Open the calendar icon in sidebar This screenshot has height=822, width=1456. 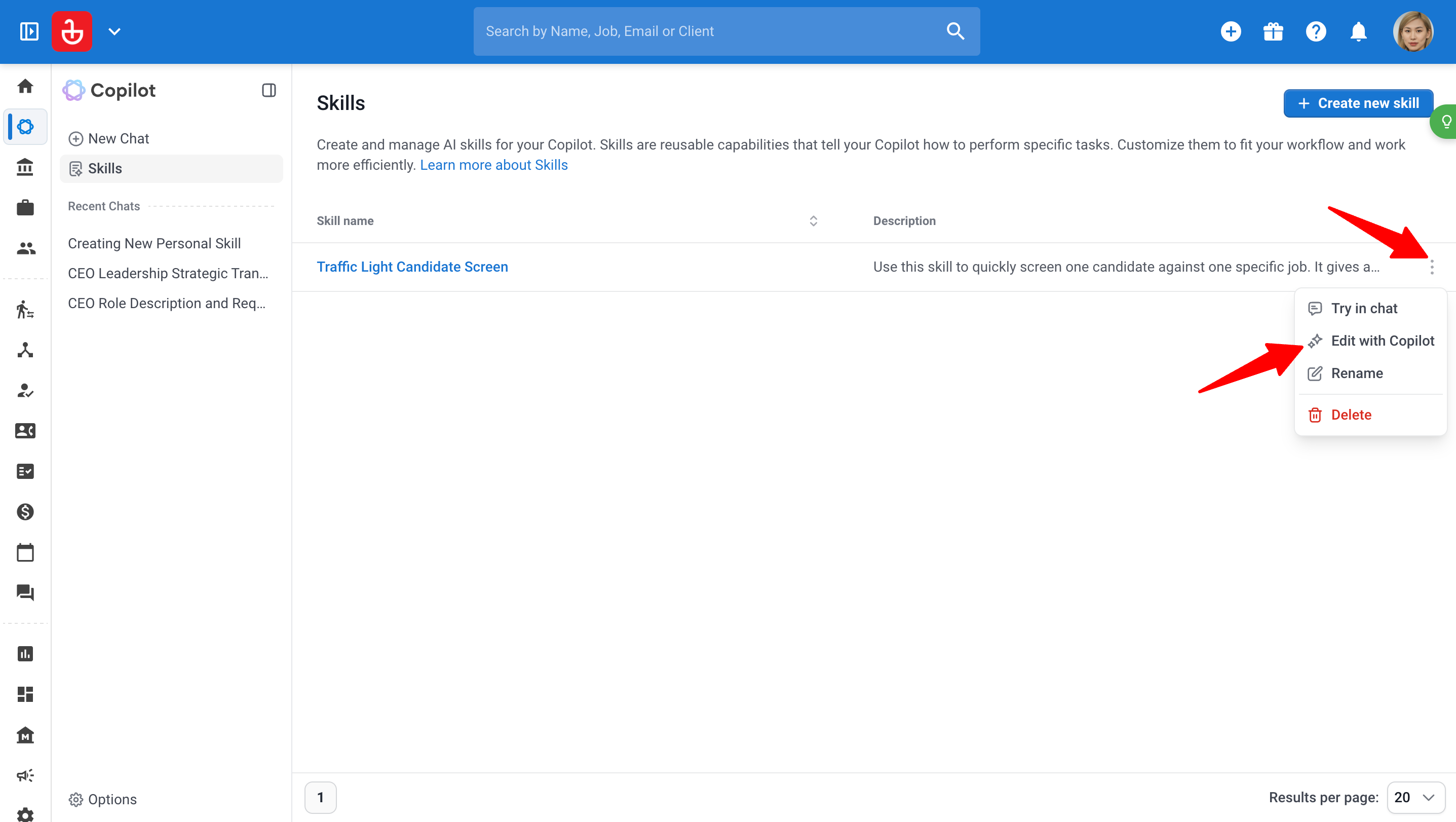point(25,552)
